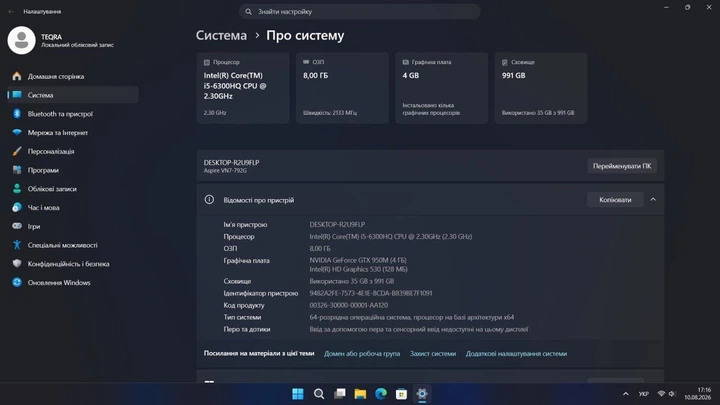Open the network Wi-Fi tray icon
Screen dimensions: 720x405
pos(661,394)
